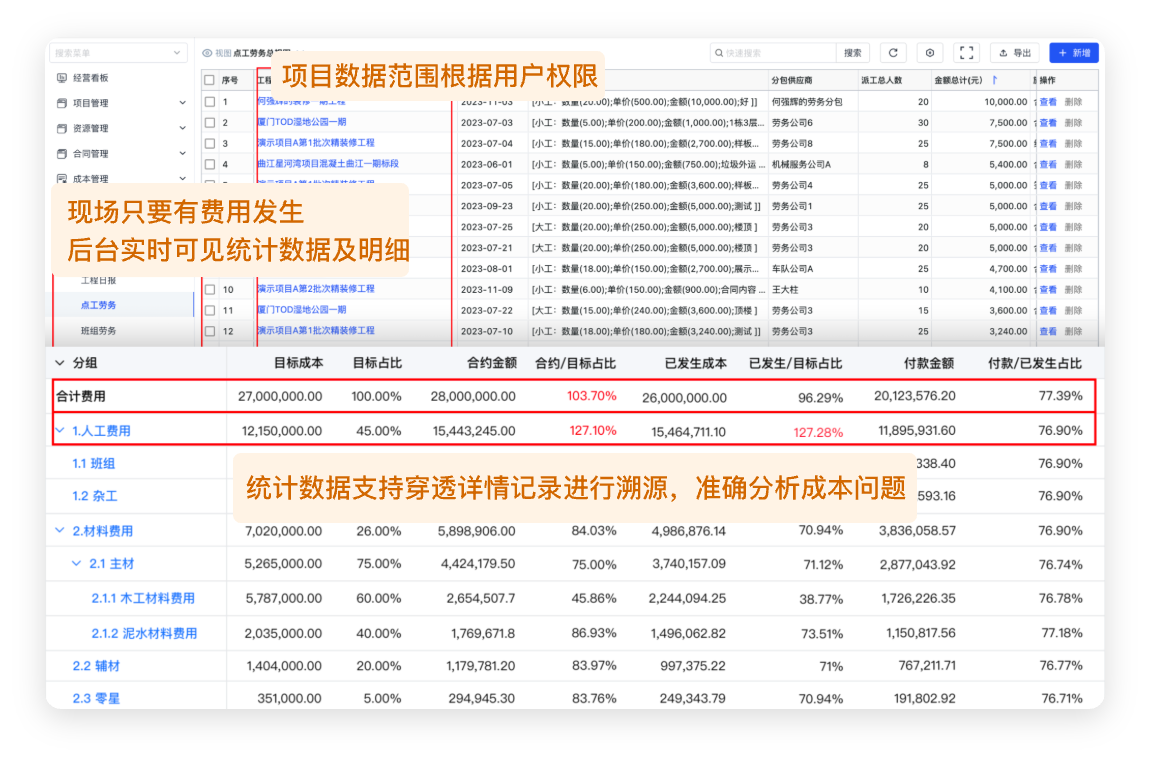Screen dimensions: 1150x762
Task: Click the 20,123,576.20 payment amount cell
Action: tap(915, 396)
